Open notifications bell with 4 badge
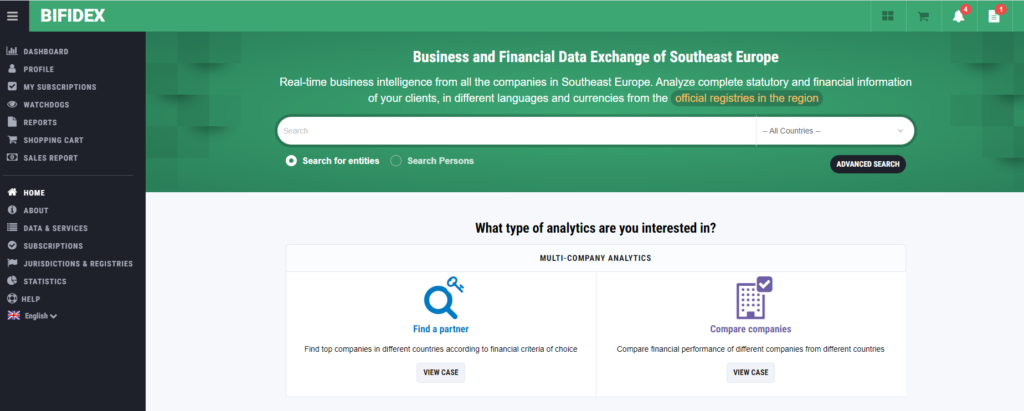 point(959,16)
